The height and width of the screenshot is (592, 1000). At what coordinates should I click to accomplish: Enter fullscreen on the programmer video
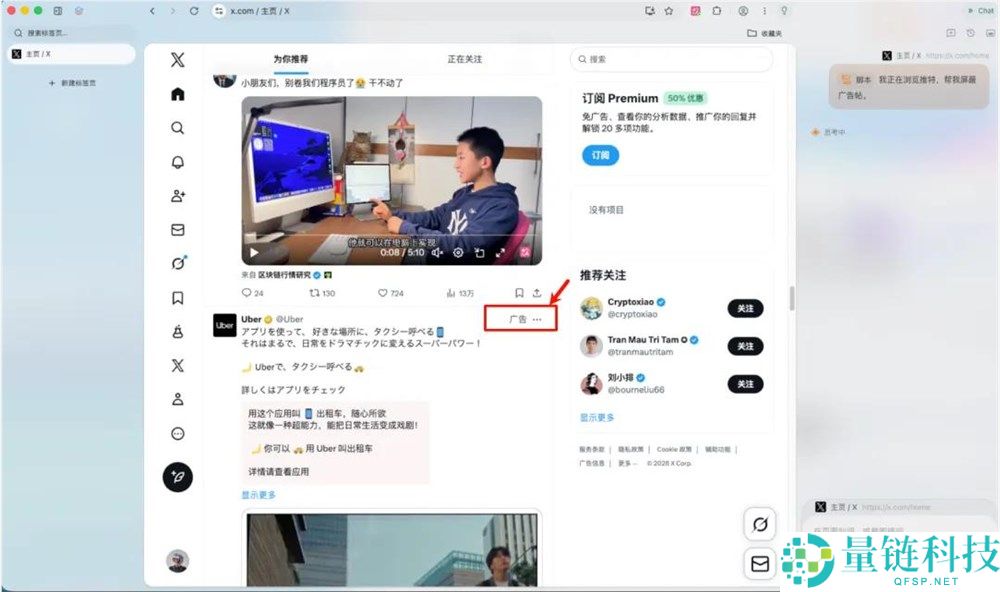(x=500, y=251)
